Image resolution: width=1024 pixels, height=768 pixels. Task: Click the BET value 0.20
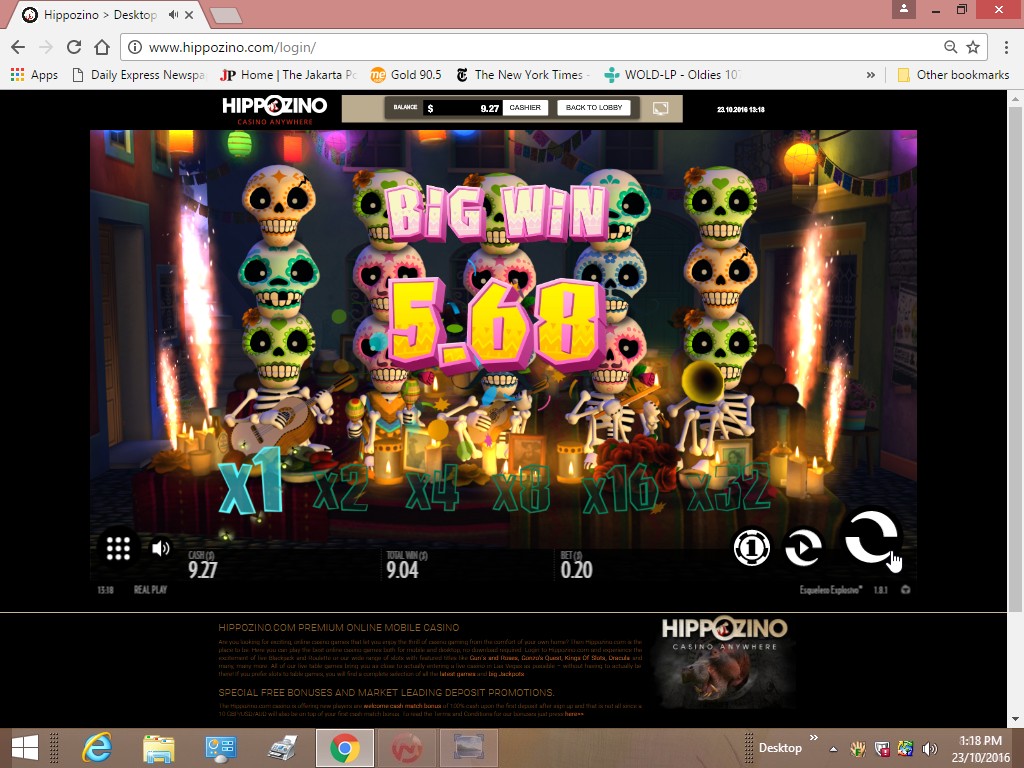point(576,569)
